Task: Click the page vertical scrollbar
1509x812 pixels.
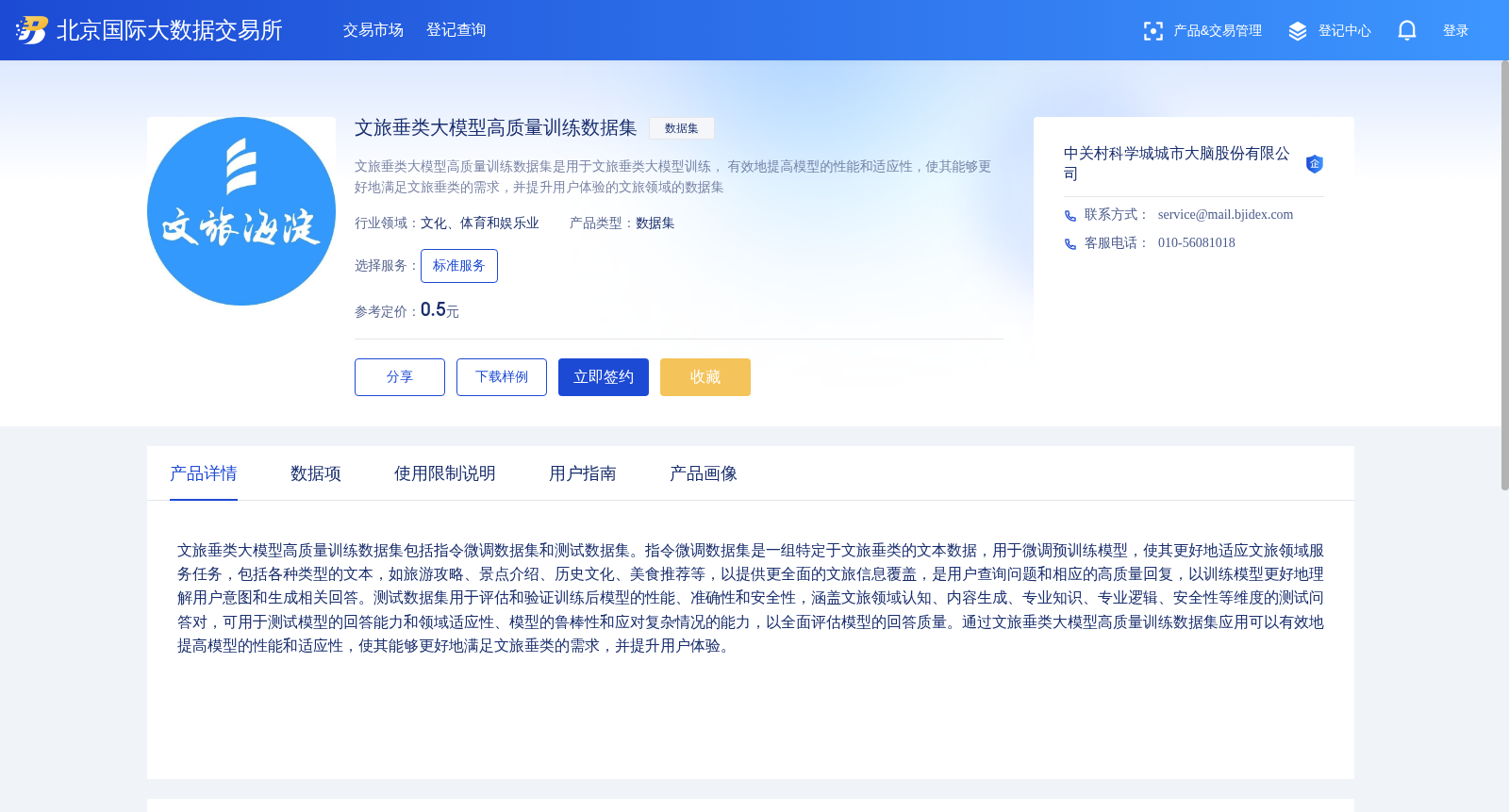Action: (x=1504, y=273)
